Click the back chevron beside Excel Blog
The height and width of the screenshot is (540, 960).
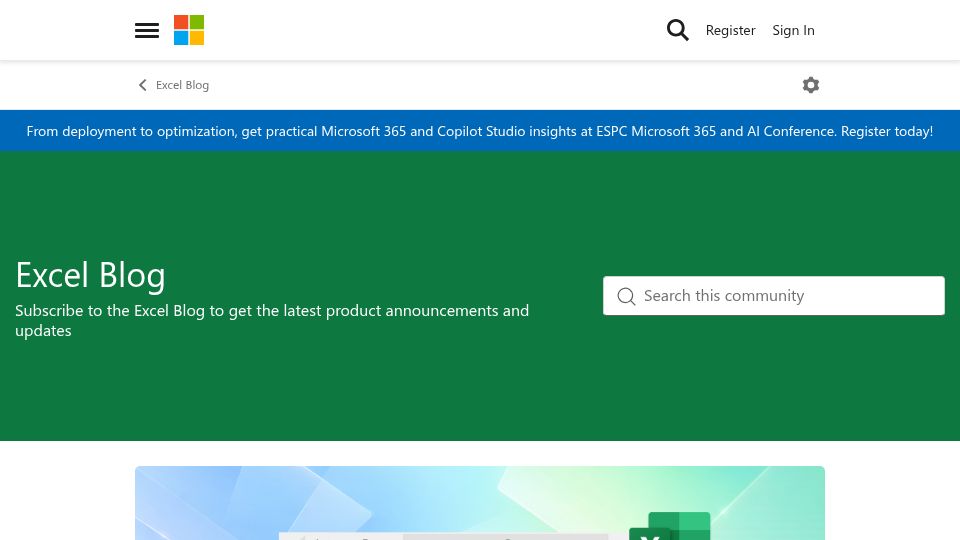143,85
